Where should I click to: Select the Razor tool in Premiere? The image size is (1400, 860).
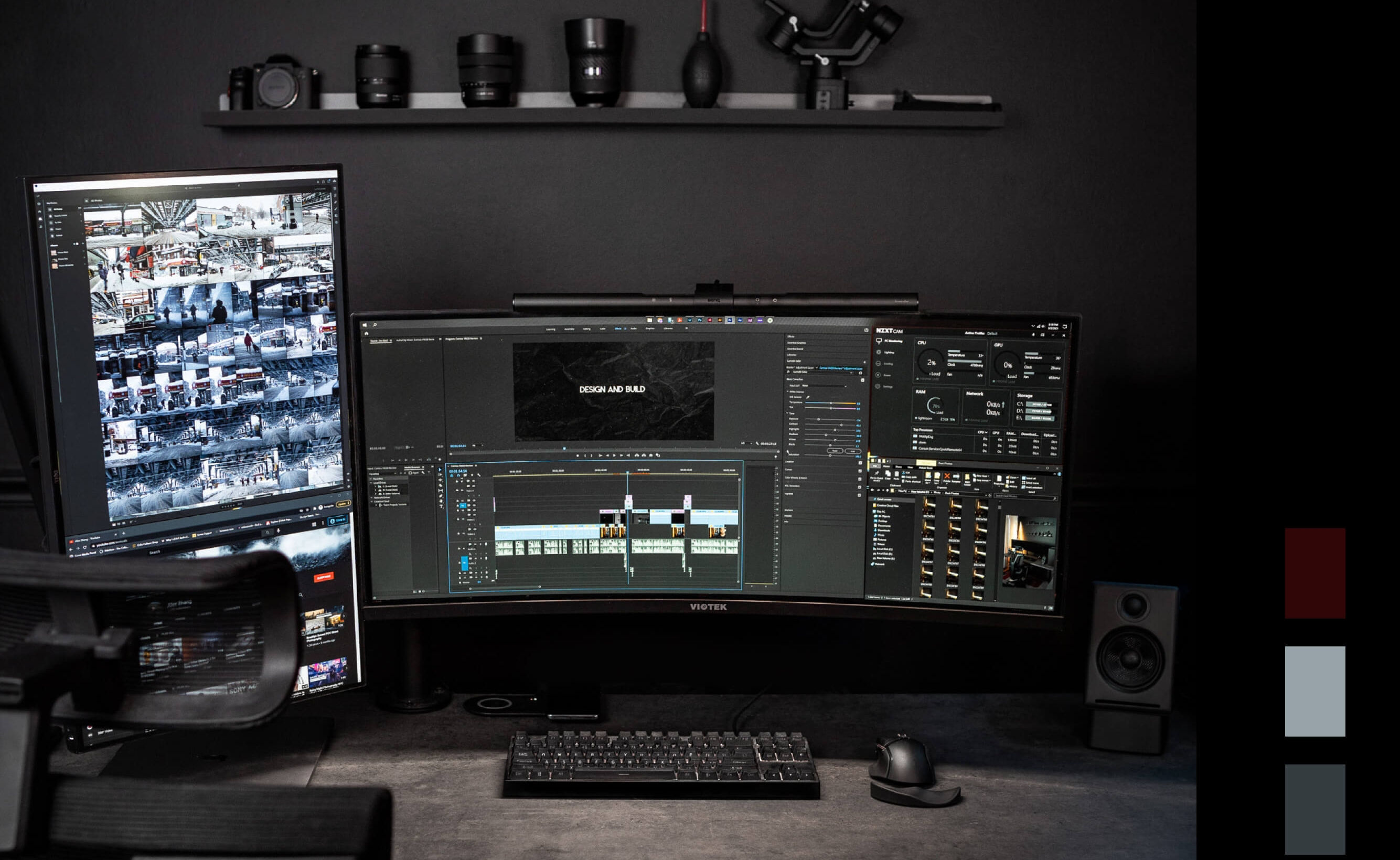[x=441, y=486]
